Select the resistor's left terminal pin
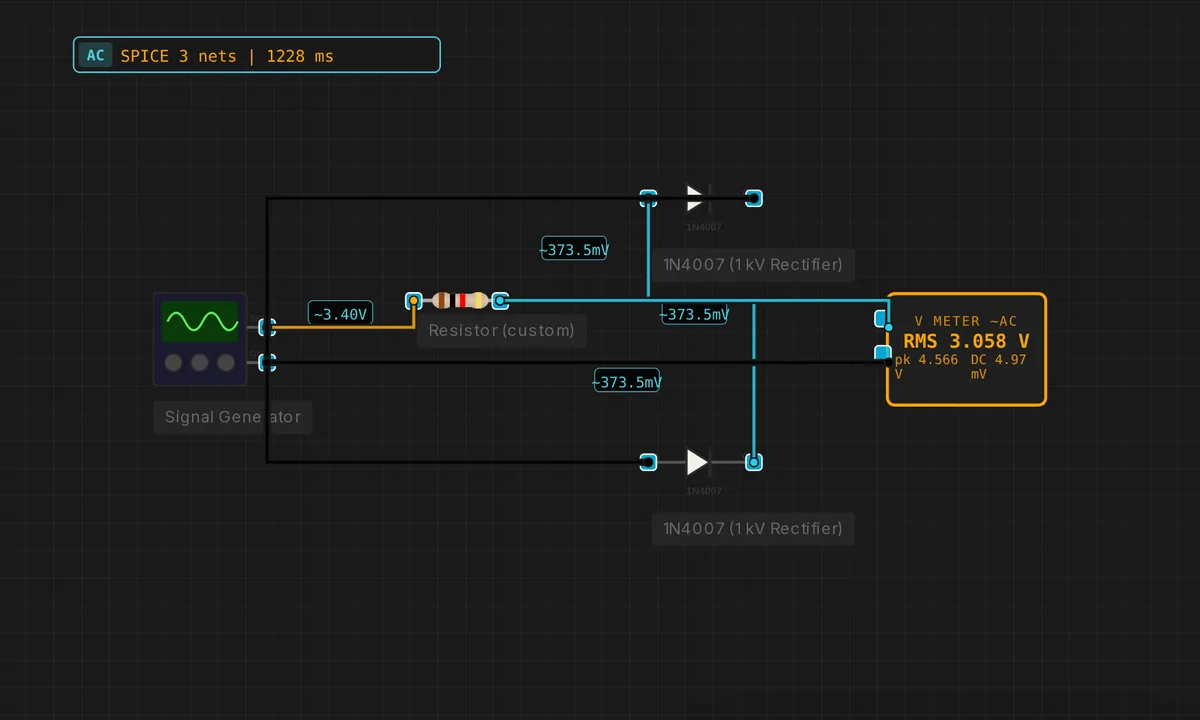Screen dimensions: 1200x720 click(414, 300)
